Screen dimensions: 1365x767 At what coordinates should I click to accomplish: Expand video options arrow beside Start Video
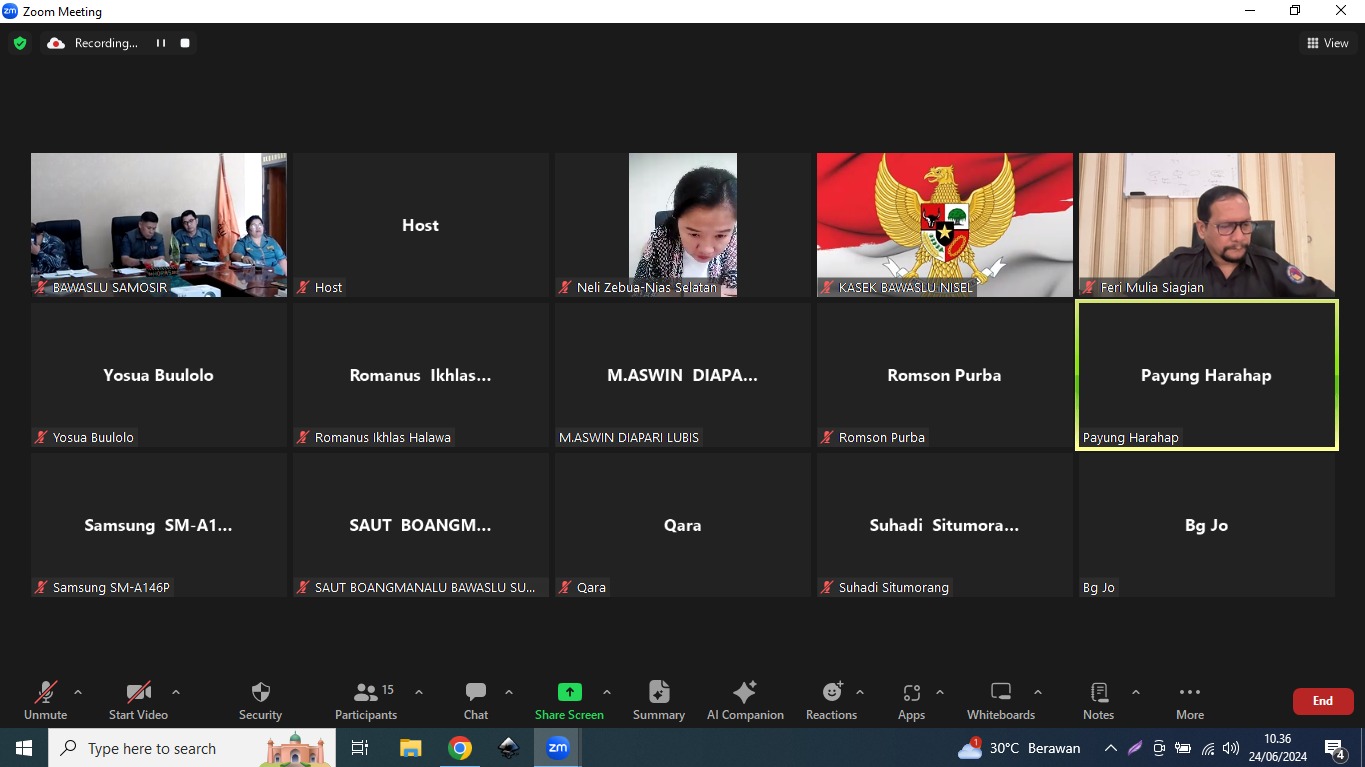[x=176, y=692]
